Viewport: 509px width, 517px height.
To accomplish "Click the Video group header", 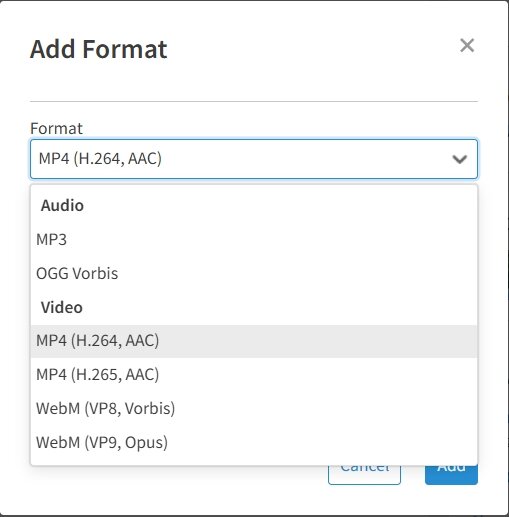I will pos(62,307).
